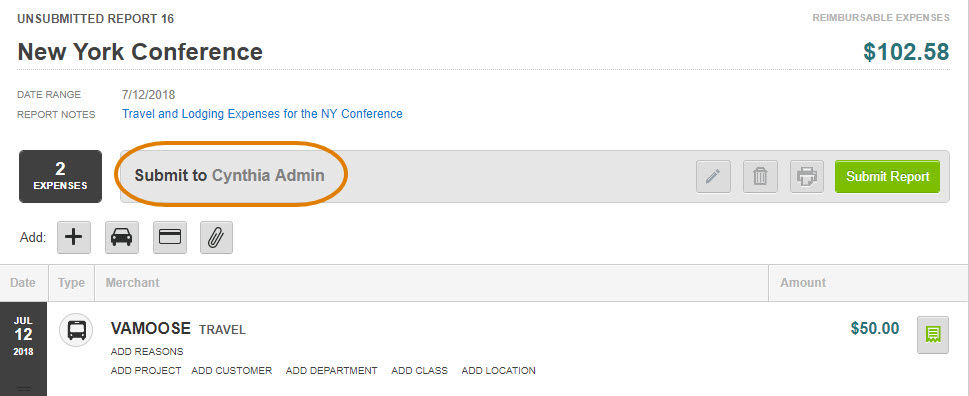Click ADD DEPARTMENT on expense row

point(331,371)
